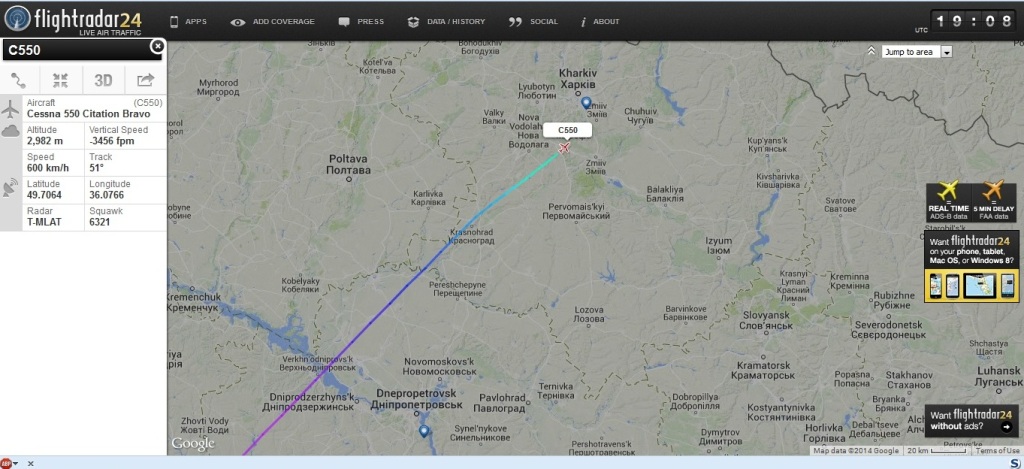Click the mobile apps advertisement banner
Image resolution: width=1024 pixels, height=469 pixels.
[971, 267]
